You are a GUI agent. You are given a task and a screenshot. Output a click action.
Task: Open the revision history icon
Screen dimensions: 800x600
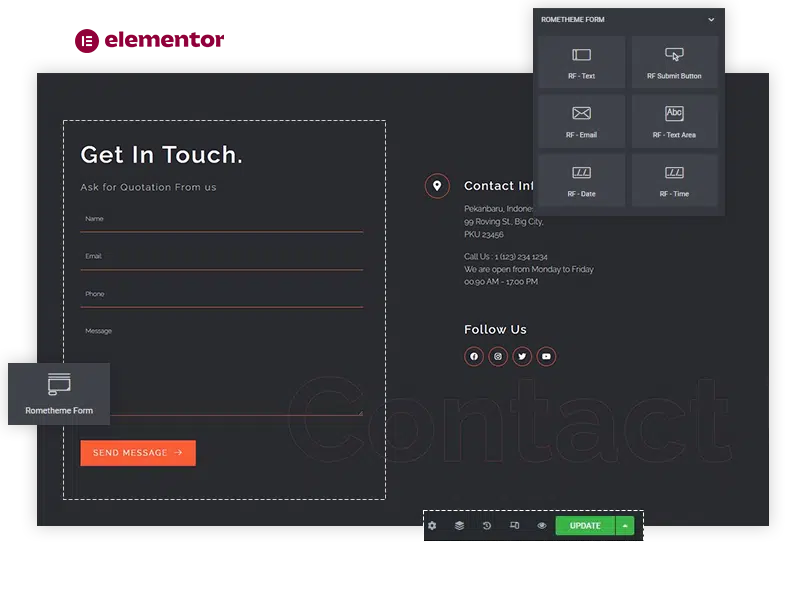point(487,526)
